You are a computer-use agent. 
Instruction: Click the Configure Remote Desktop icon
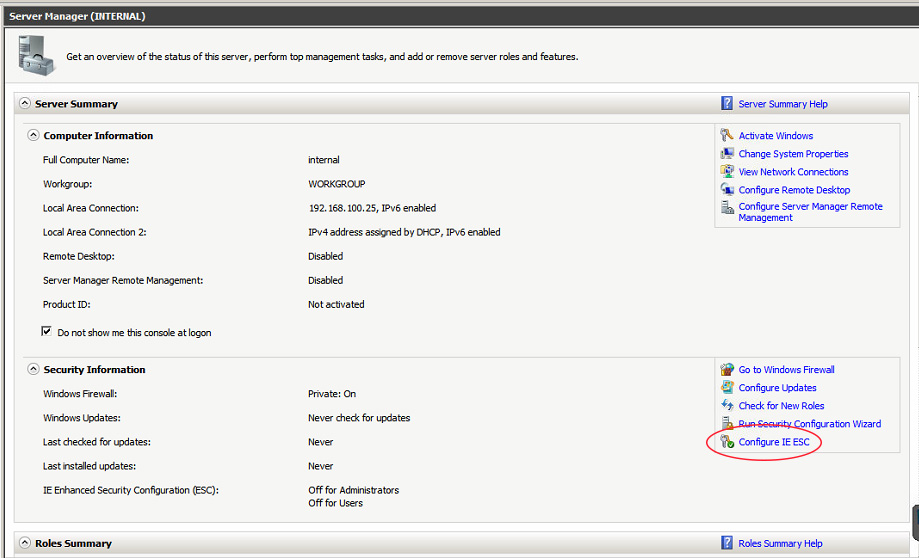727,190
